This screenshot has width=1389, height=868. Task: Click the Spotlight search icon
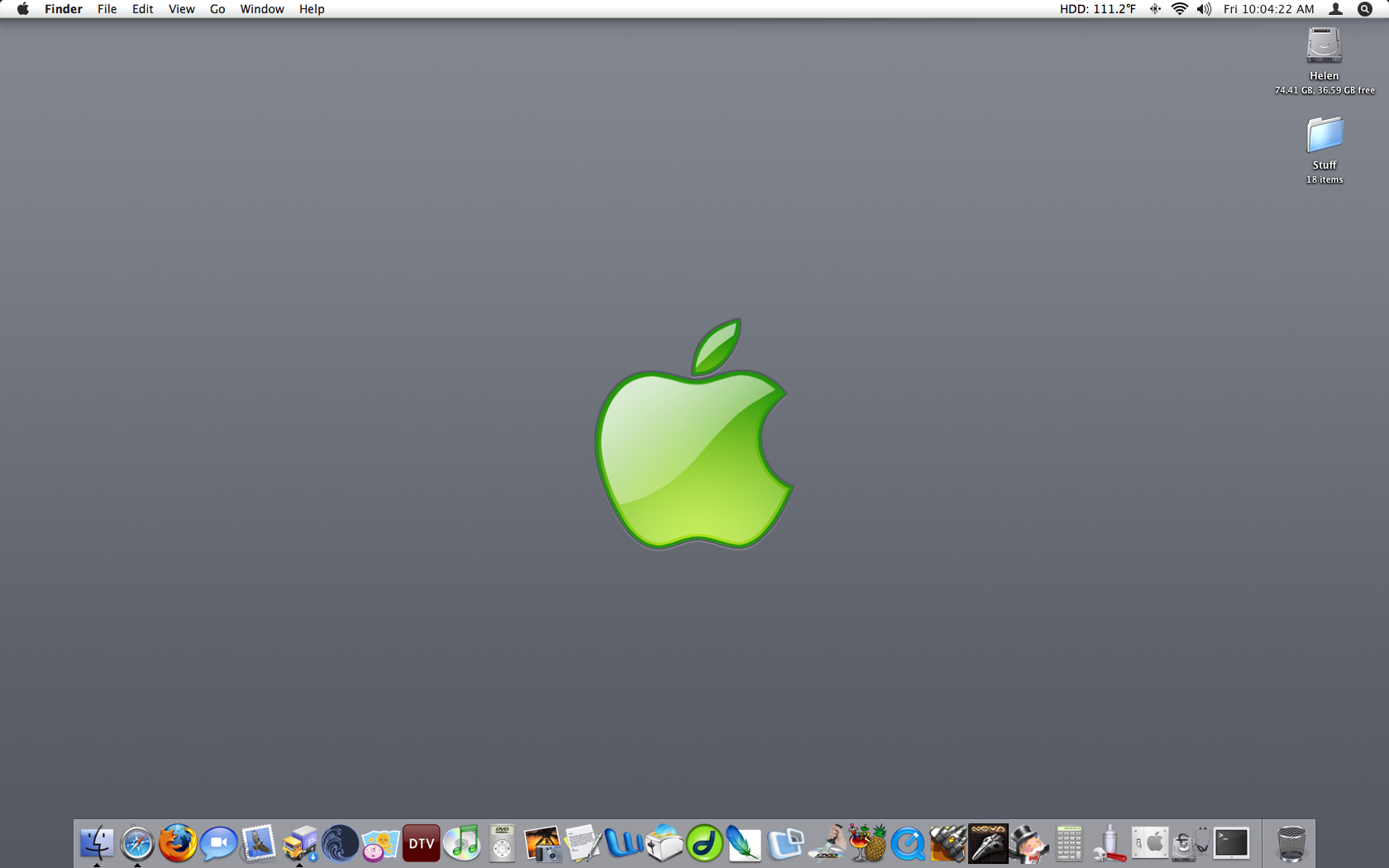[1365, 9]
